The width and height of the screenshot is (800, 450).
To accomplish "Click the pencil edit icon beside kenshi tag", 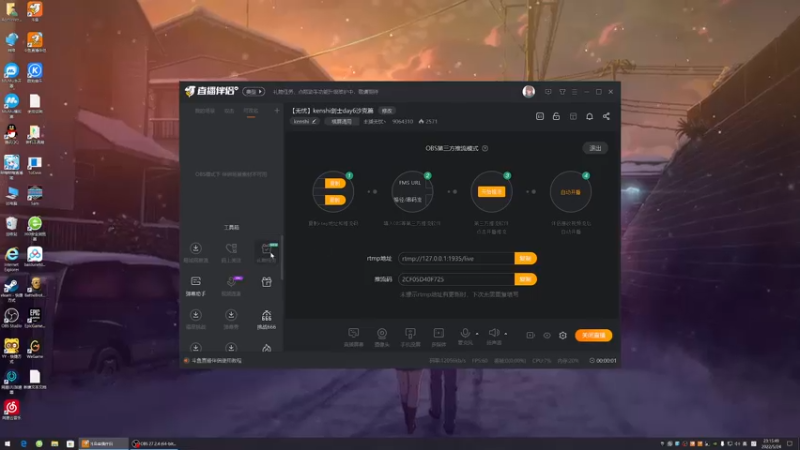I will tap(314, 121).
